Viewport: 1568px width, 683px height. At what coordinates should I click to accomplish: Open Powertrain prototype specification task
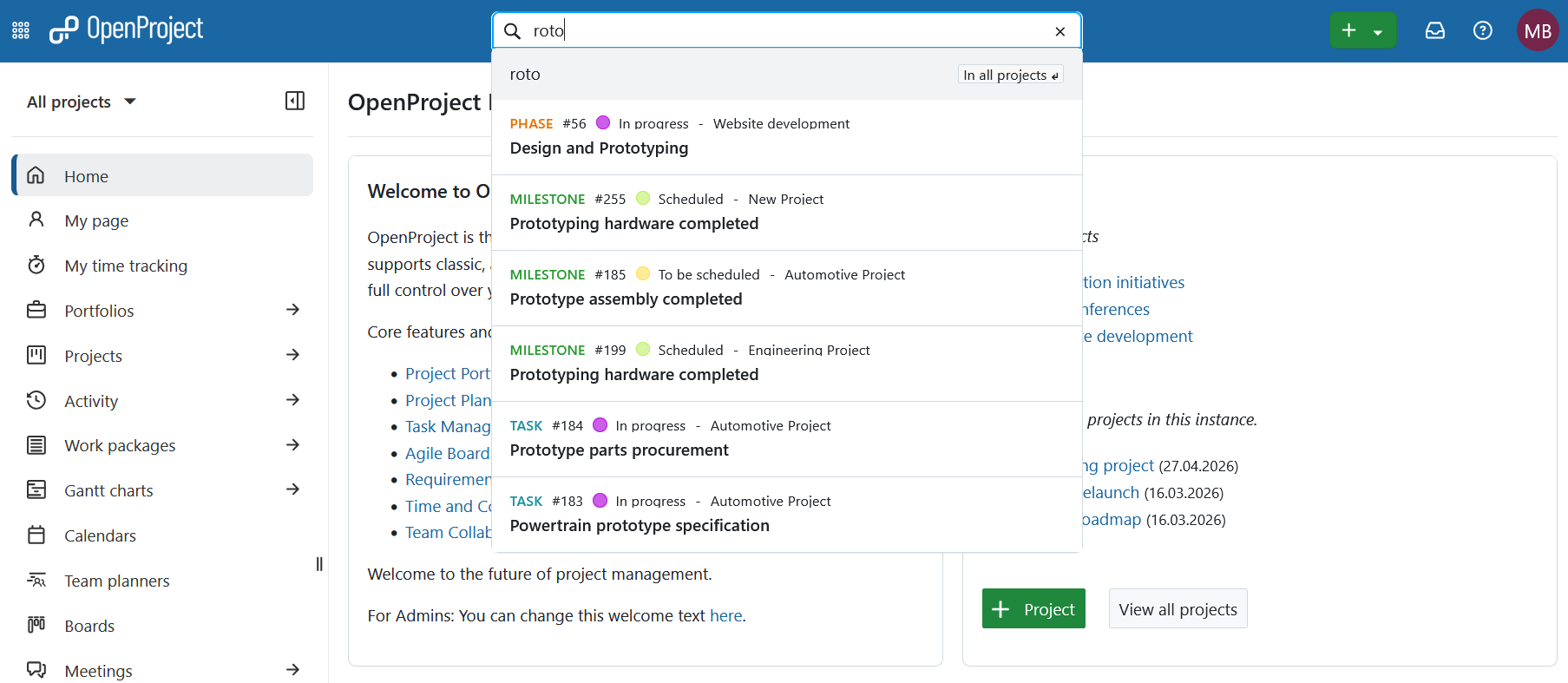point(787,515)
